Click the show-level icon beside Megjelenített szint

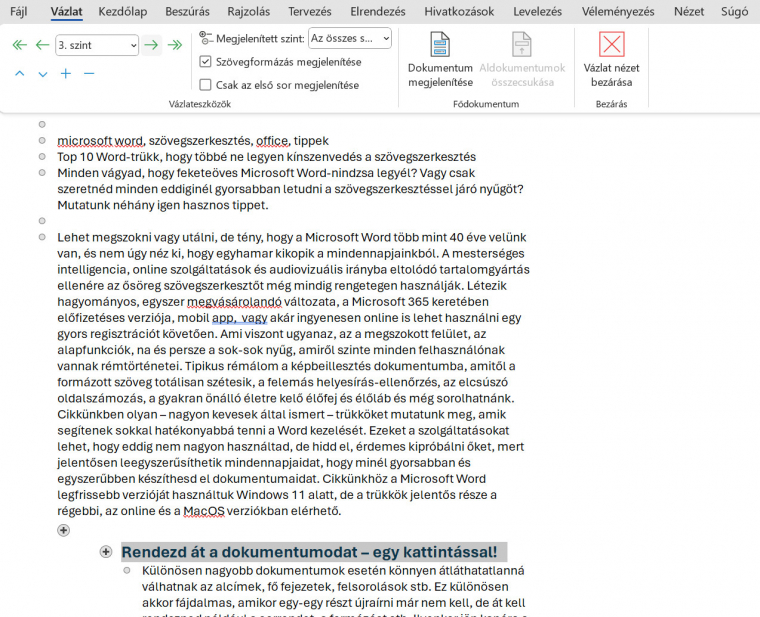[x=206, y=38]
